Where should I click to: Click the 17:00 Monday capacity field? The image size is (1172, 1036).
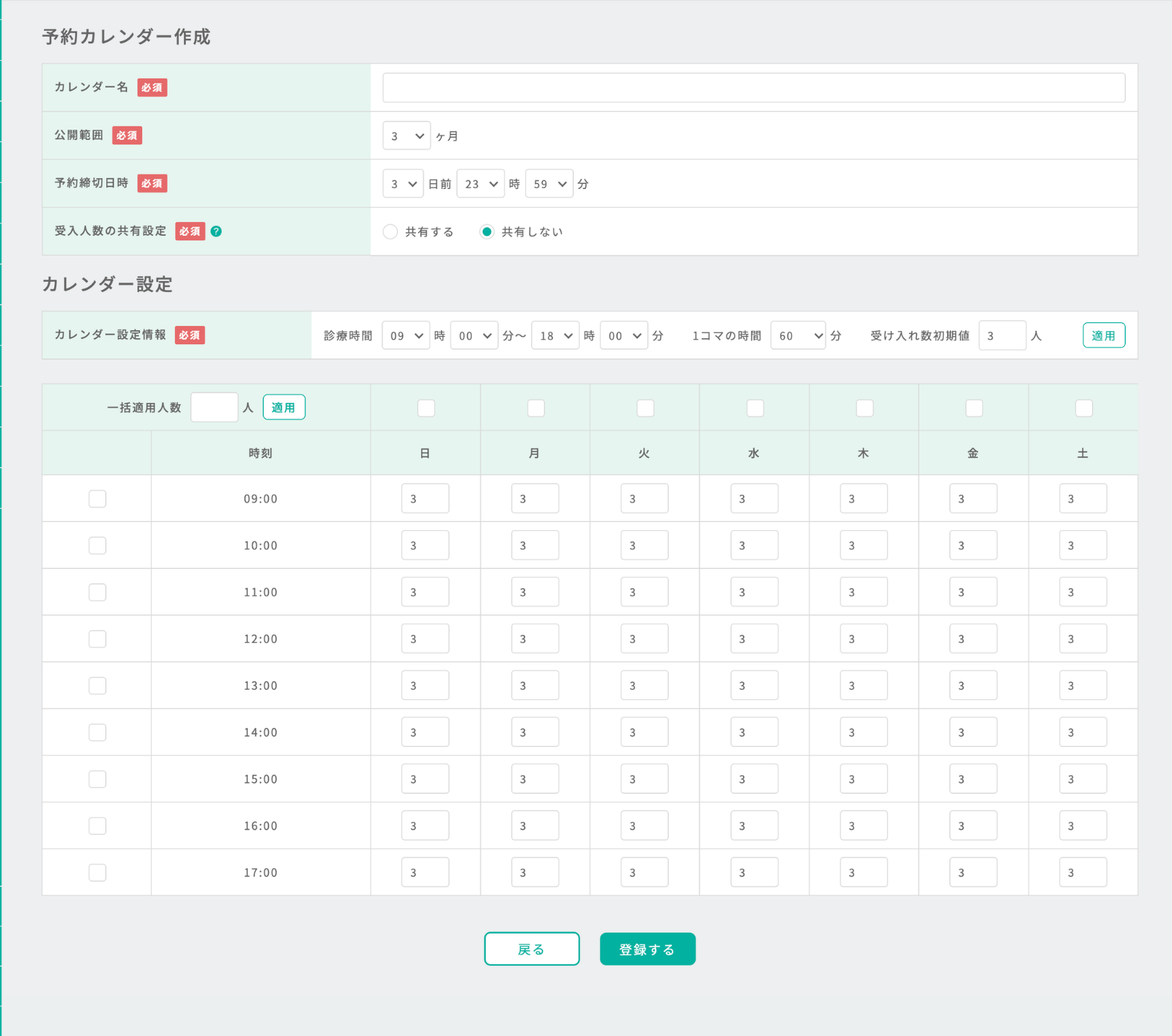[535, 873]
